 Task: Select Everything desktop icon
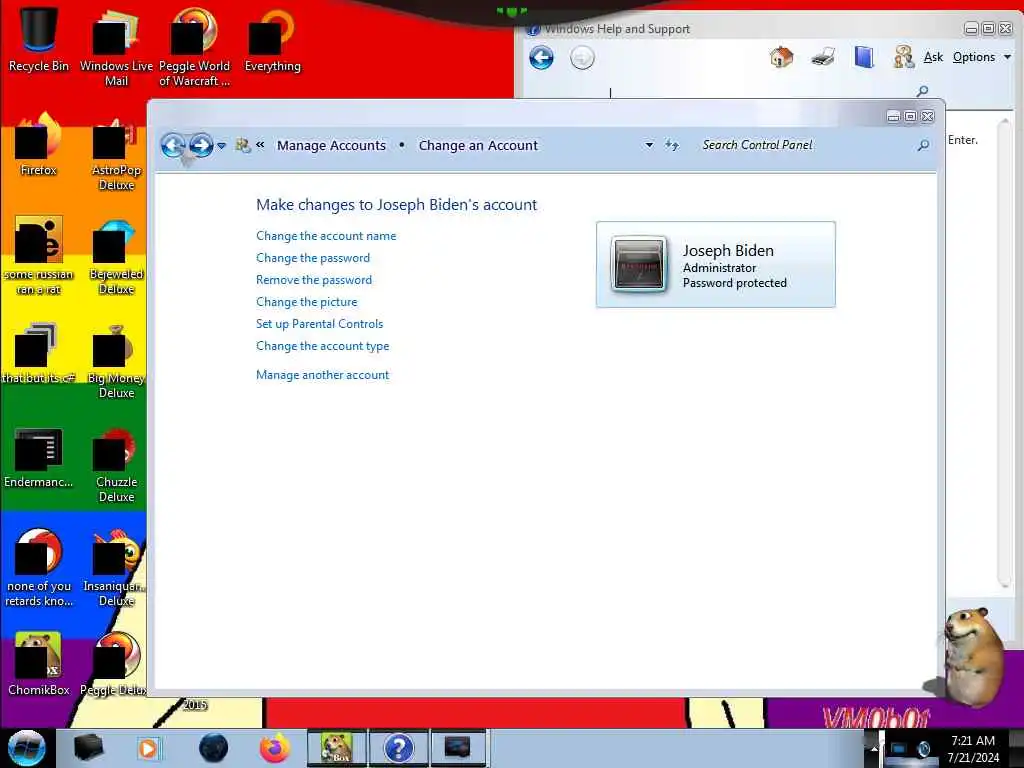[272, 39]
